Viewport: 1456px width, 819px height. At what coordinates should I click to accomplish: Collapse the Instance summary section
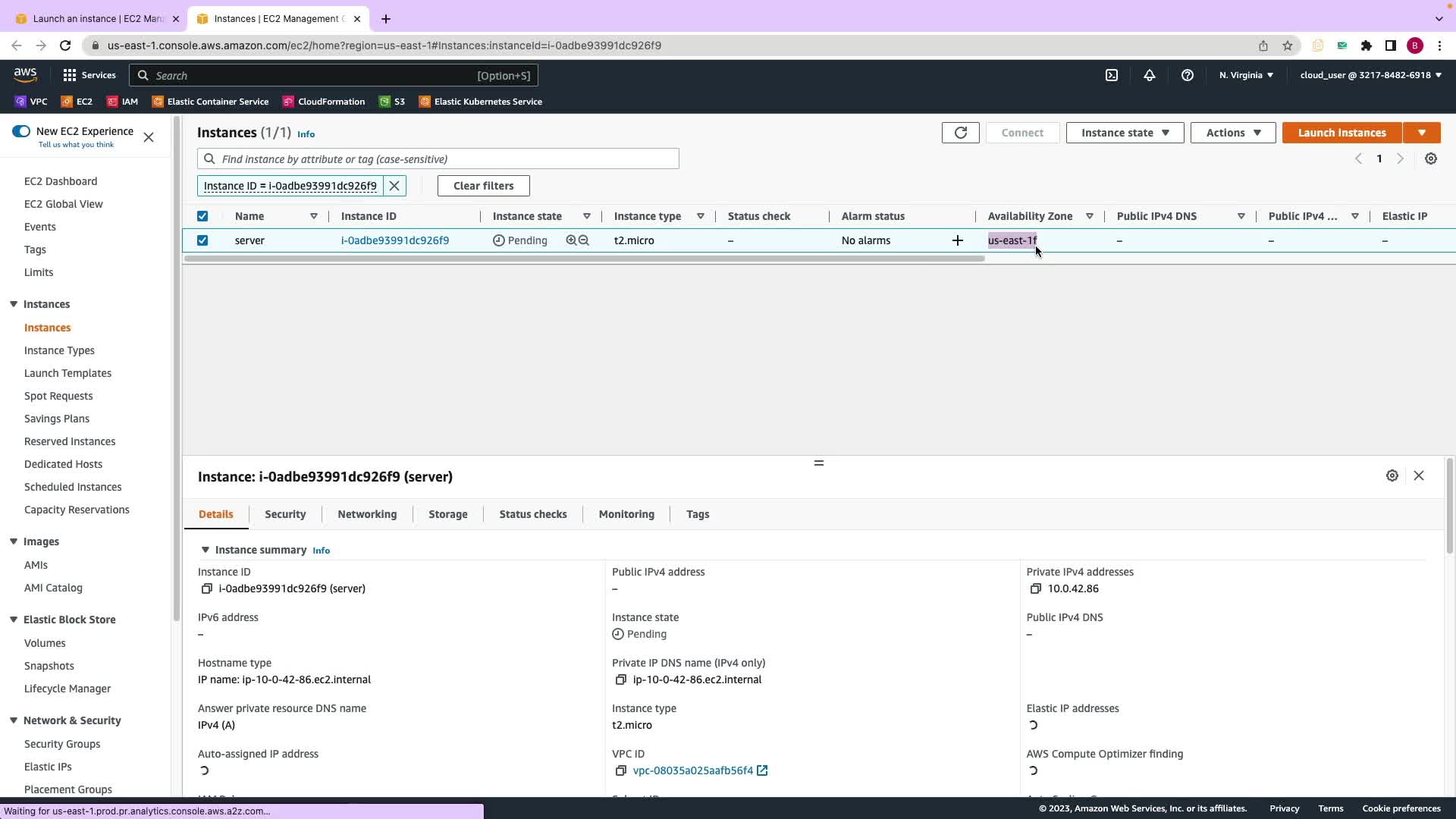pos(205,550)
